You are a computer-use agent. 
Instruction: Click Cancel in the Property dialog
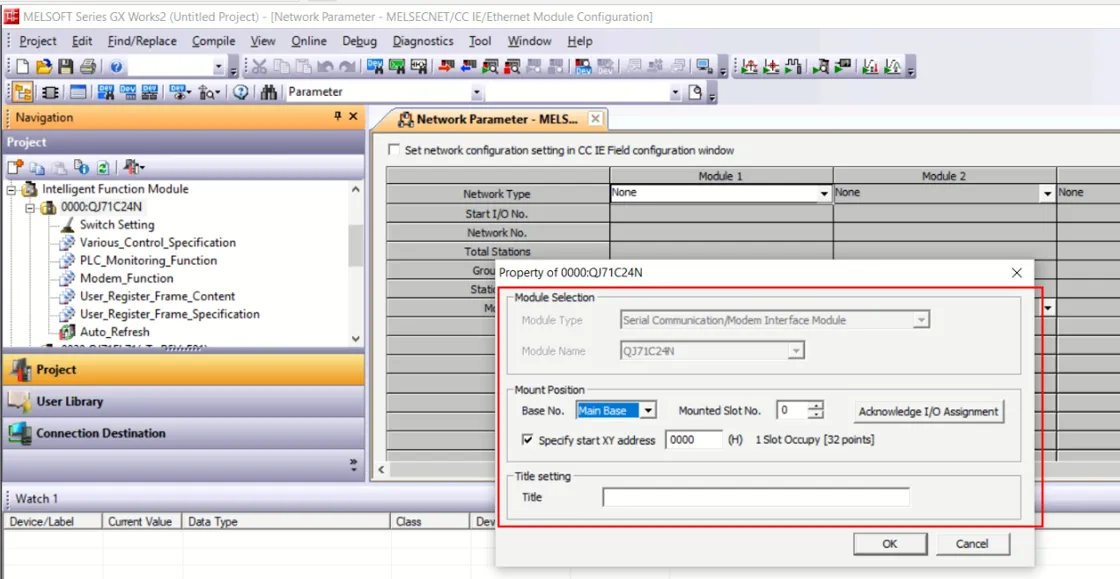click(972, 543)
